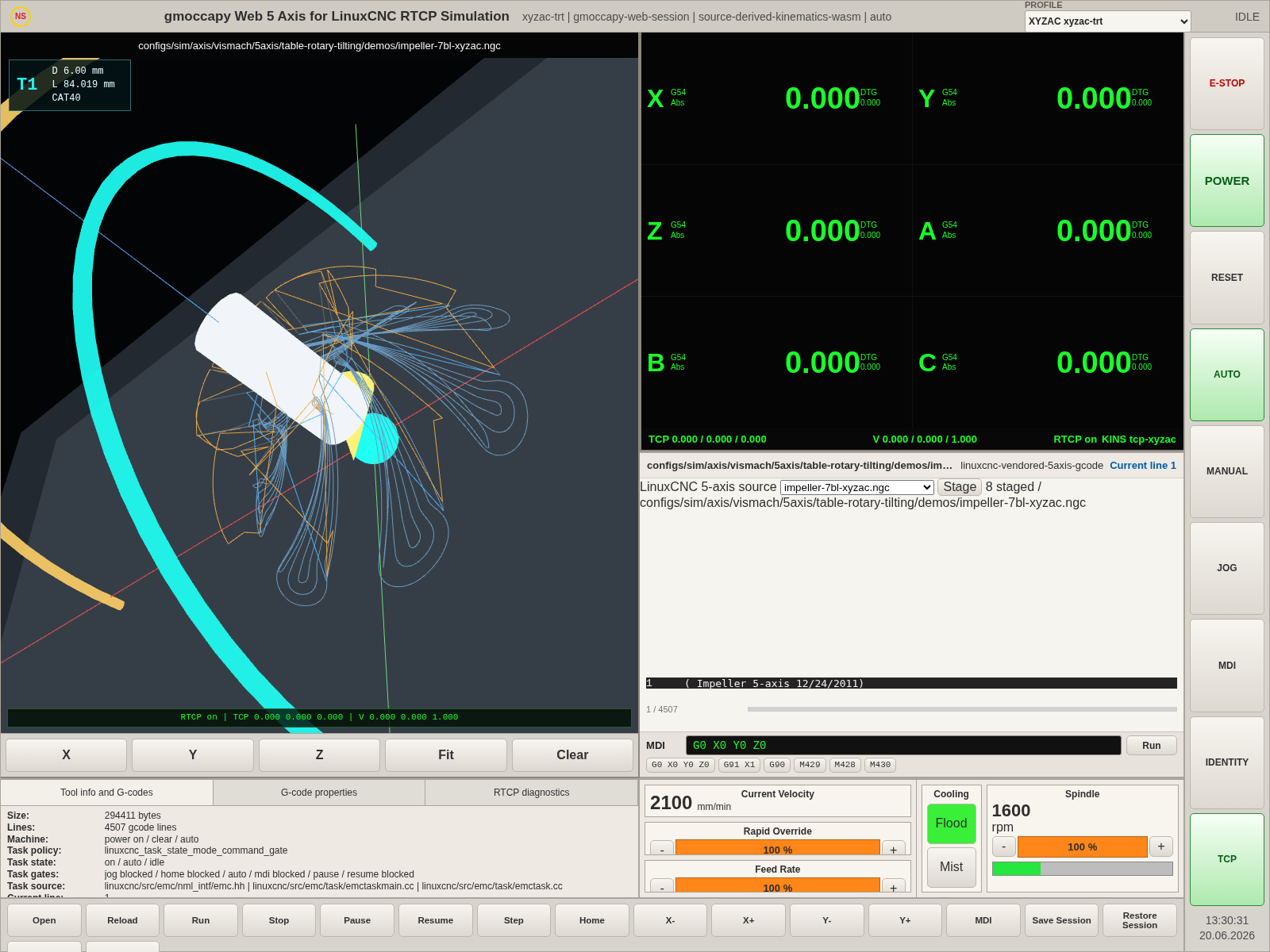This screenshot has height=952, width=1270.
Task: Focus the MDI command input field
Action: coord(903,746)
